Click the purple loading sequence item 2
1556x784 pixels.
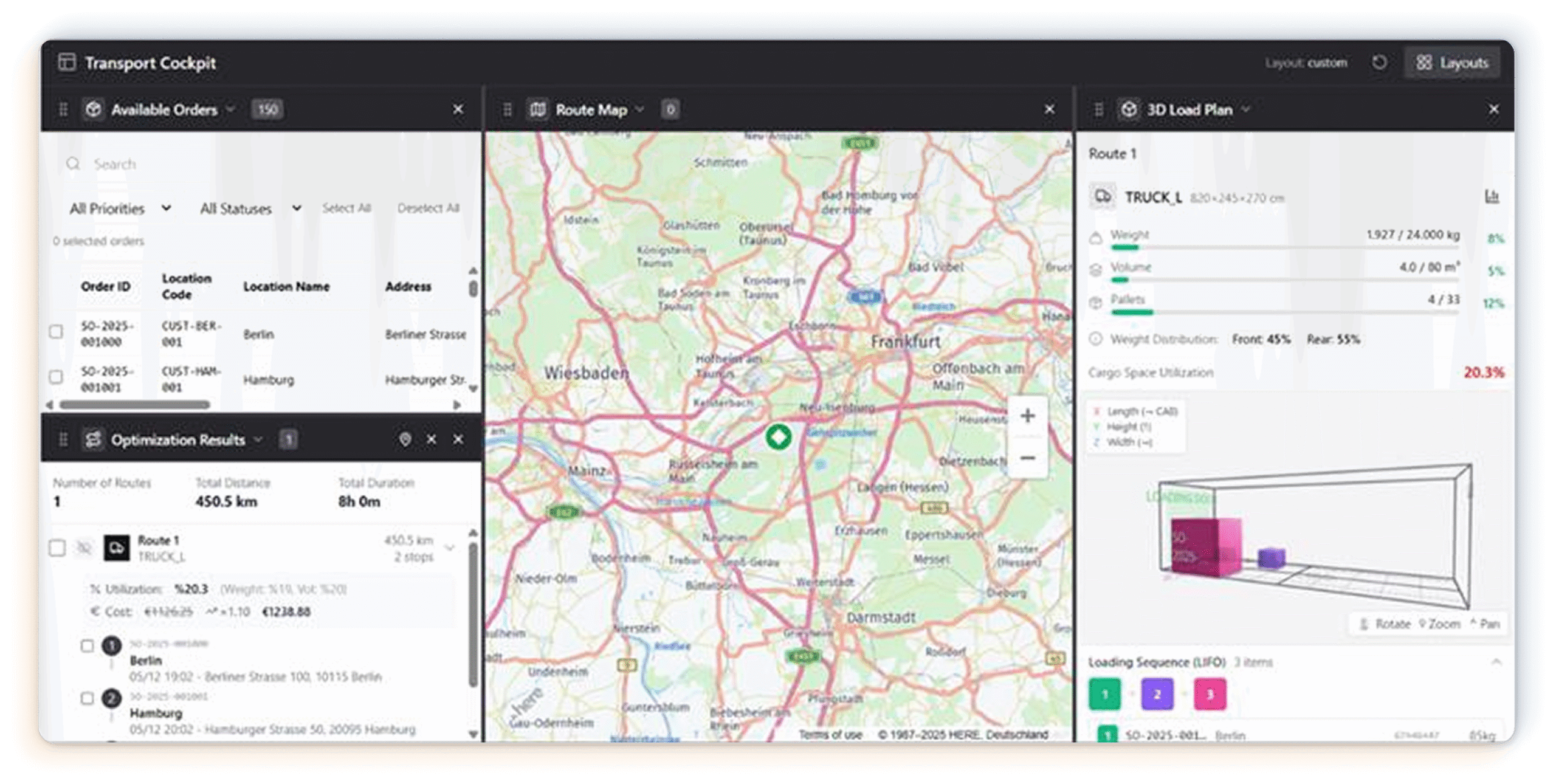coord(1157,695)
